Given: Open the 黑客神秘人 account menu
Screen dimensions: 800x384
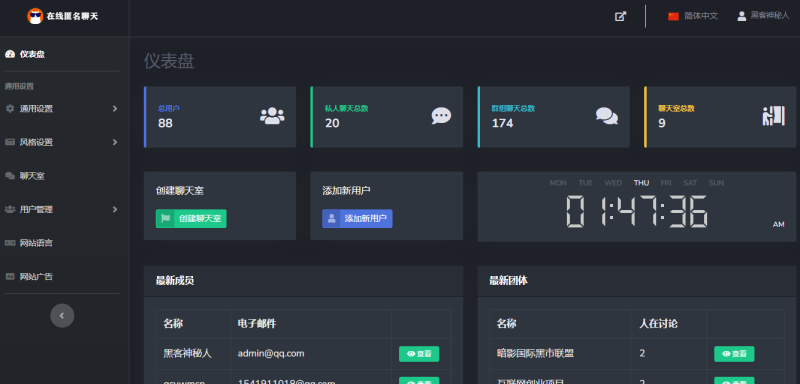Looking at the screenshot, I should (763, 16).
